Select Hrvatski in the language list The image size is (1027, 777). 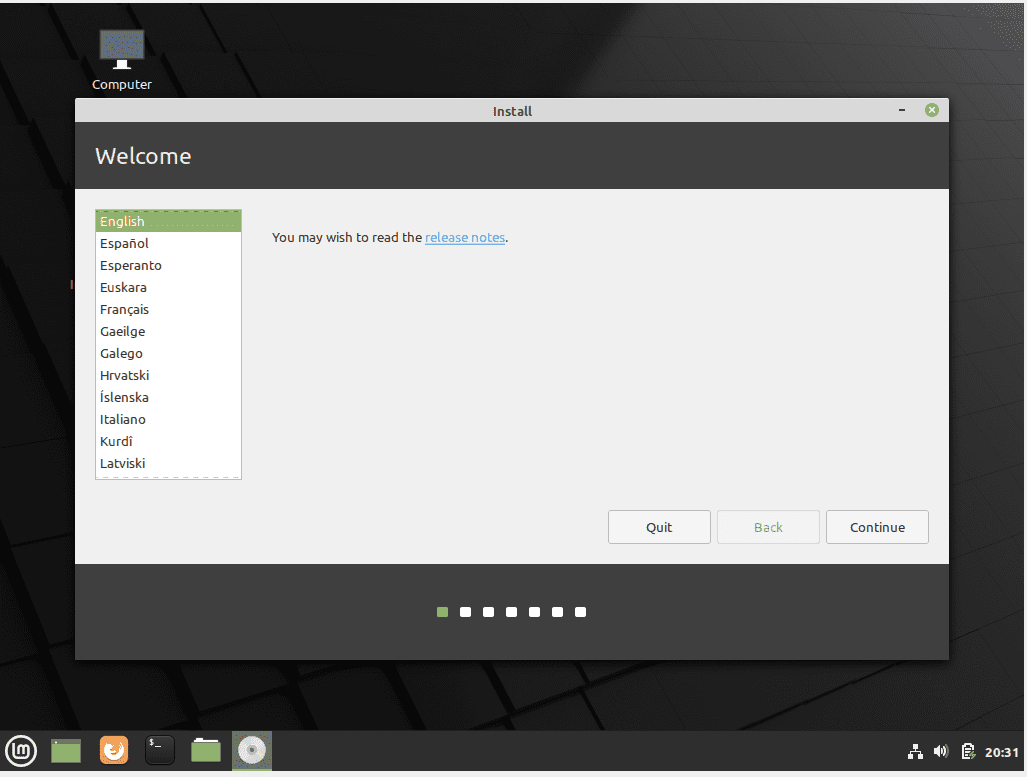(124, 375)
